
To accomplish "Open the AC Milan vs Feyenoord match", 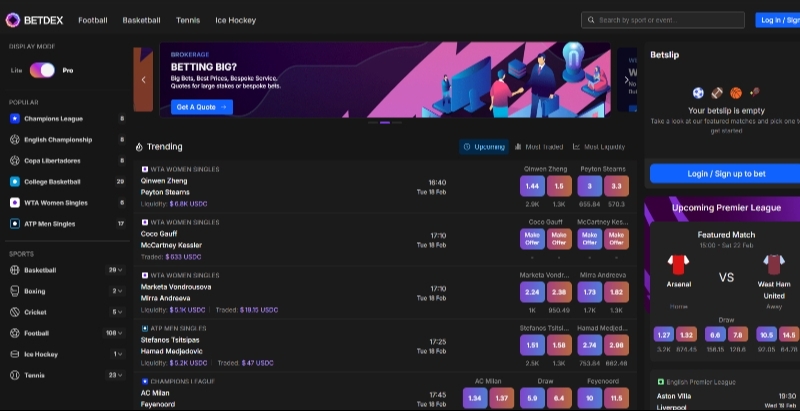I will point(385,393).
